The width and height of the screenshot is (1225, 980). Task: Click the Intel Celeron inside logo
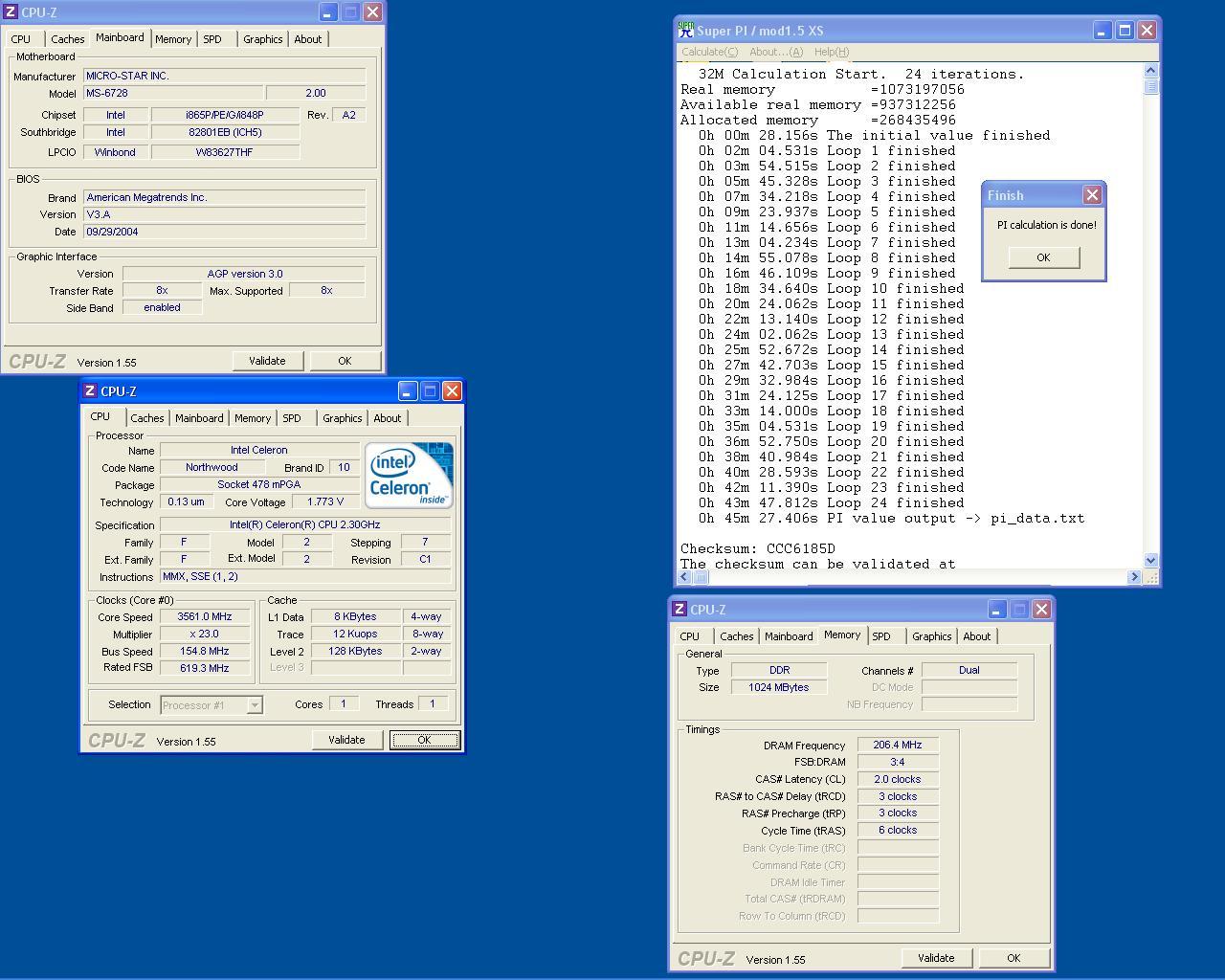[409, 475]
